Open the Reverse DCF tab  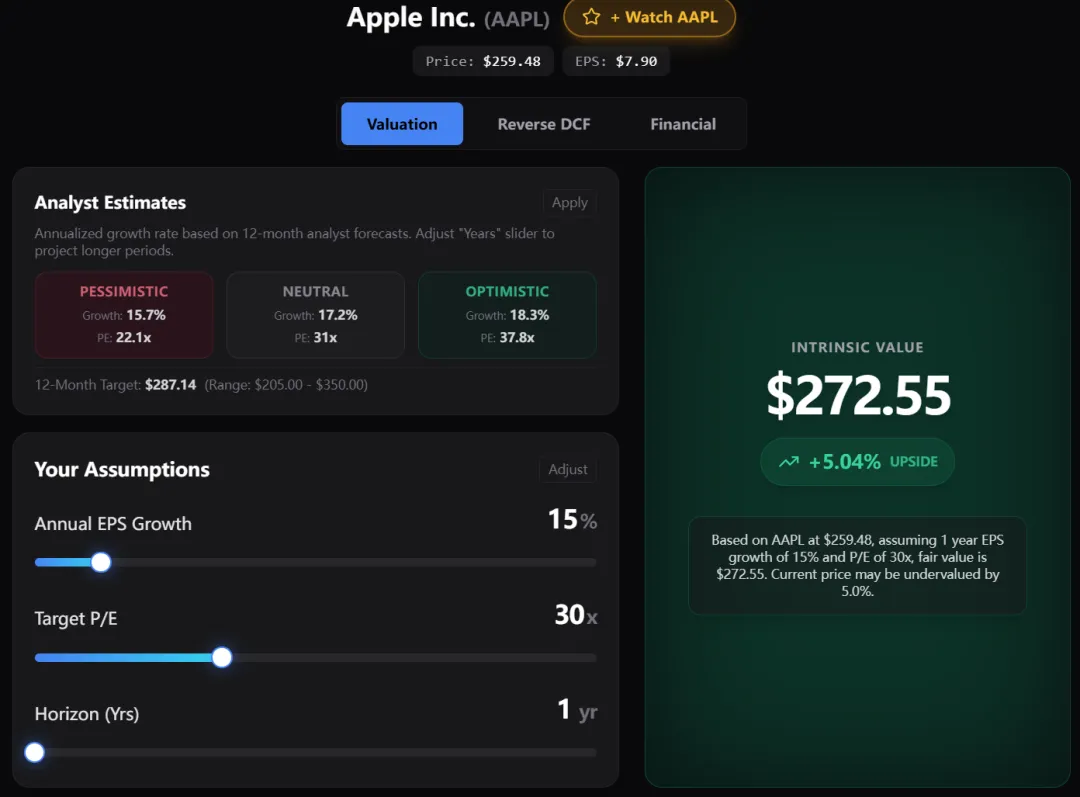click(x=544, y=124)
